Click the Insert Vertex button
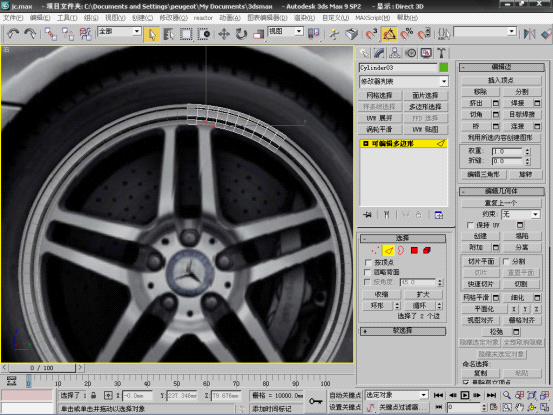Image resolution: width=553 pixels, height=415 pixels. click(501, 80)
